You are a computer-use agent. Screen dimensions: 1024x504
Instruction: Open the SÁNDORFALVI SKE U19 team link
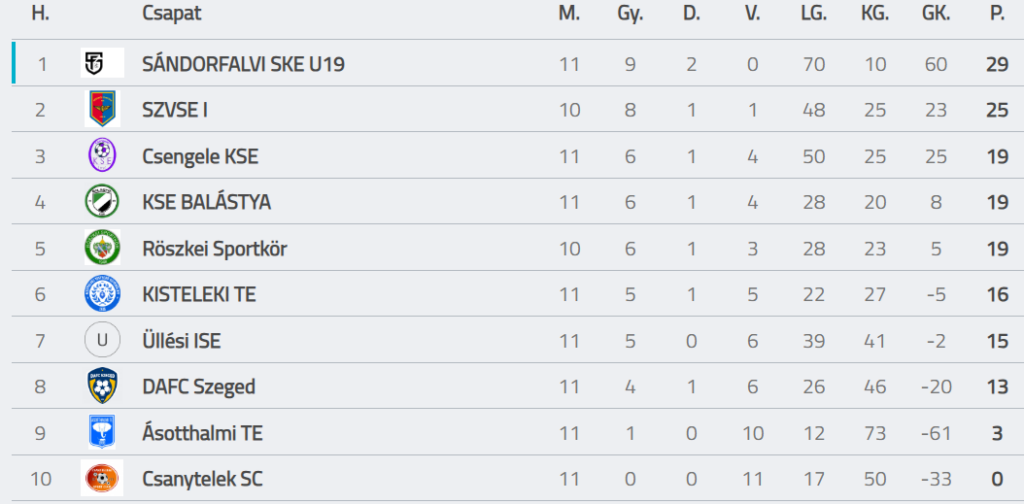[244, 64]
